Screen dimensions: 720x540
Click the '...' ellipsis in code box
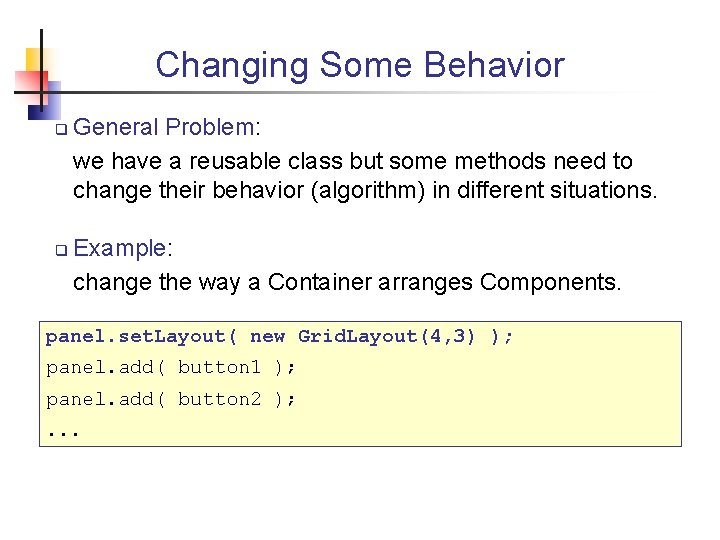[62, 432]
